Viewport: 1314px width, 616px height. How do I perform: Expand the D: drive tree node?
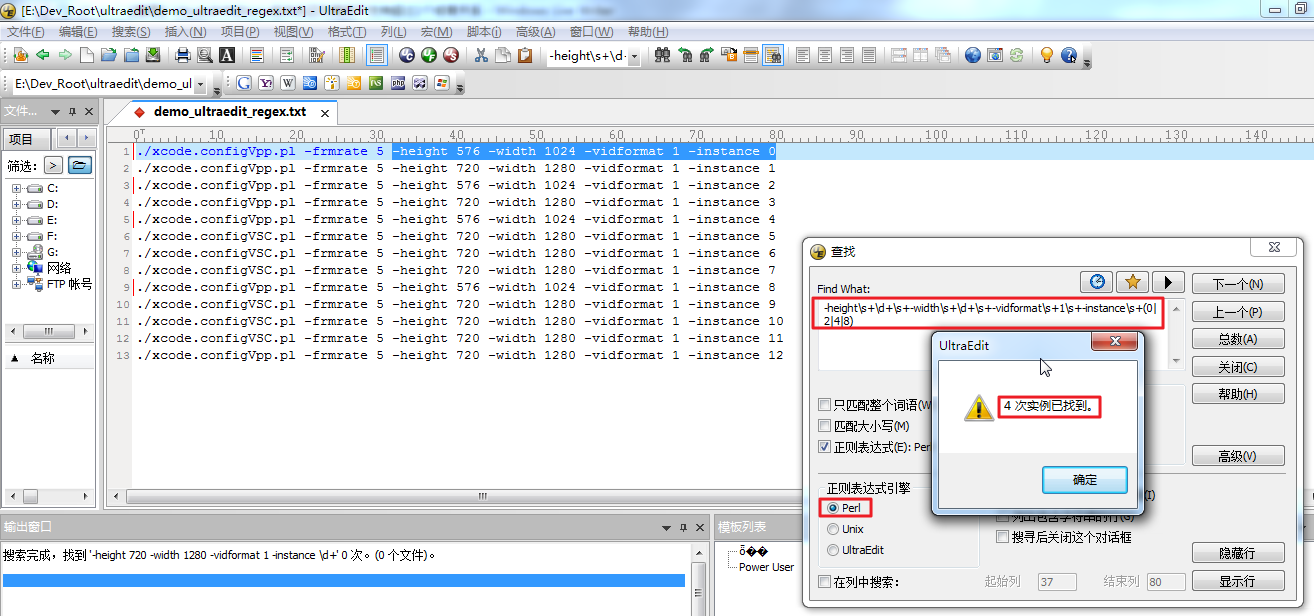tap(16, 204)
